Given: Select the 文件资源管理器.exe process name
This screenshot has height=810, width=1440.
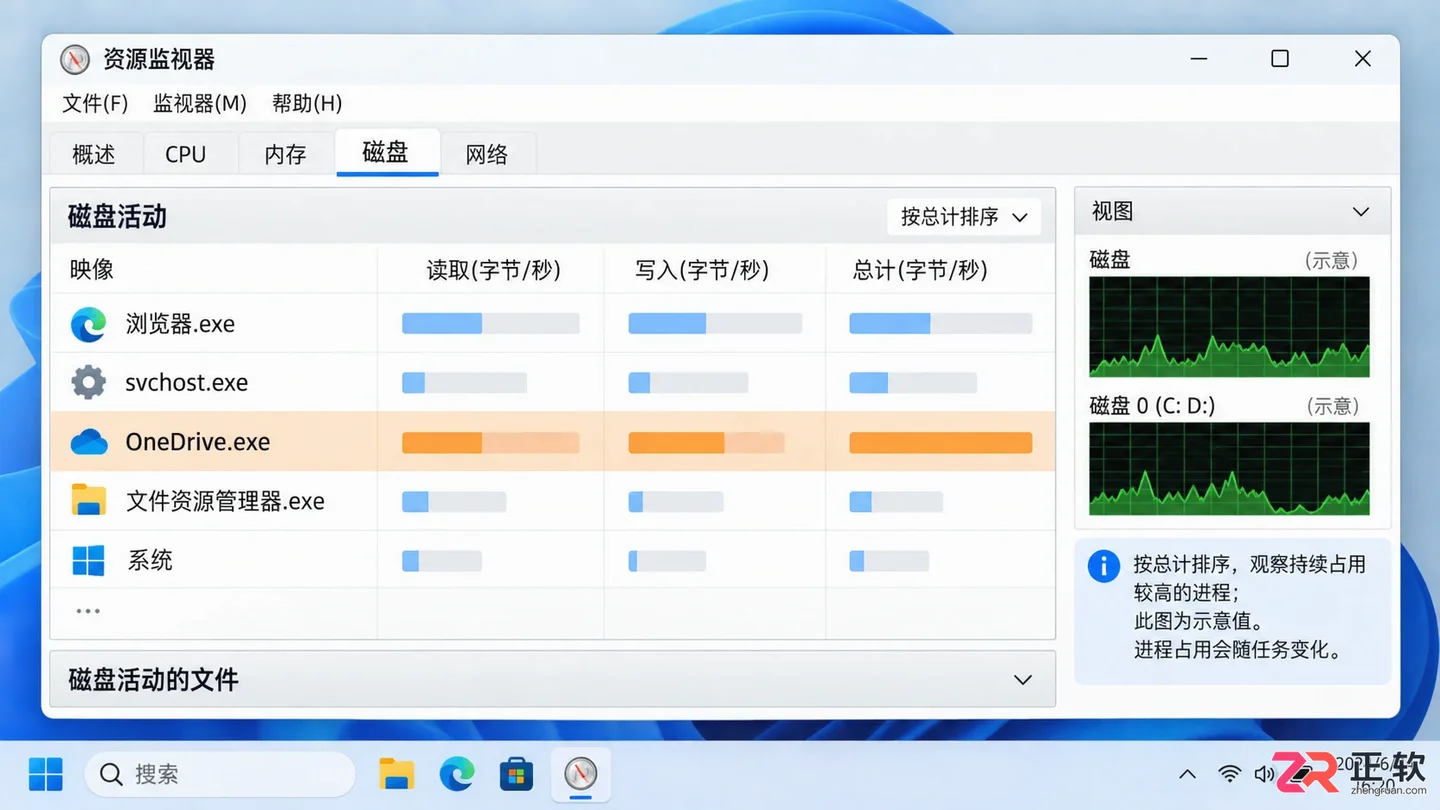Looking at the screenshot, I should coord(225,501).
